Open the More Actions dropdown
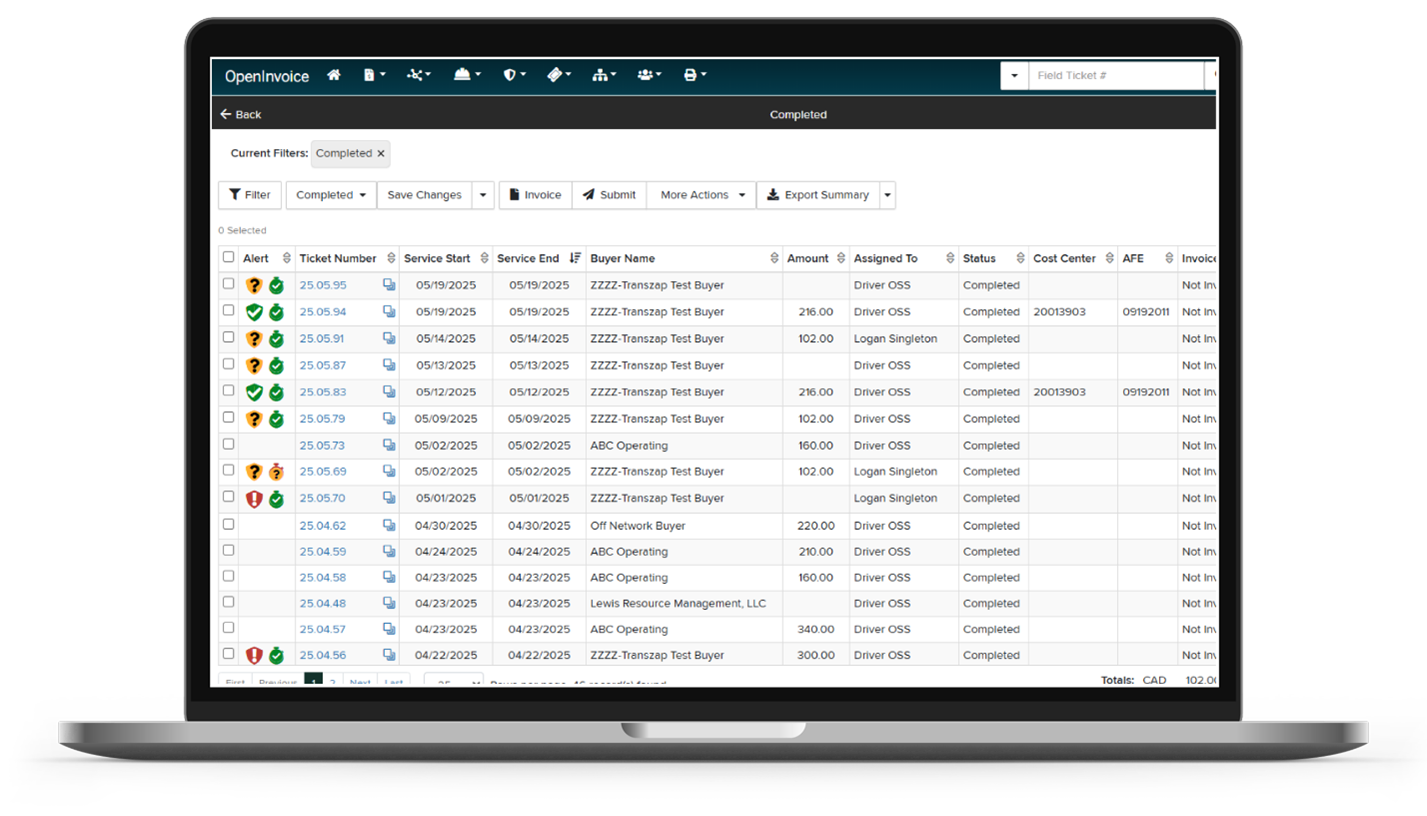 tap(702, 195)
